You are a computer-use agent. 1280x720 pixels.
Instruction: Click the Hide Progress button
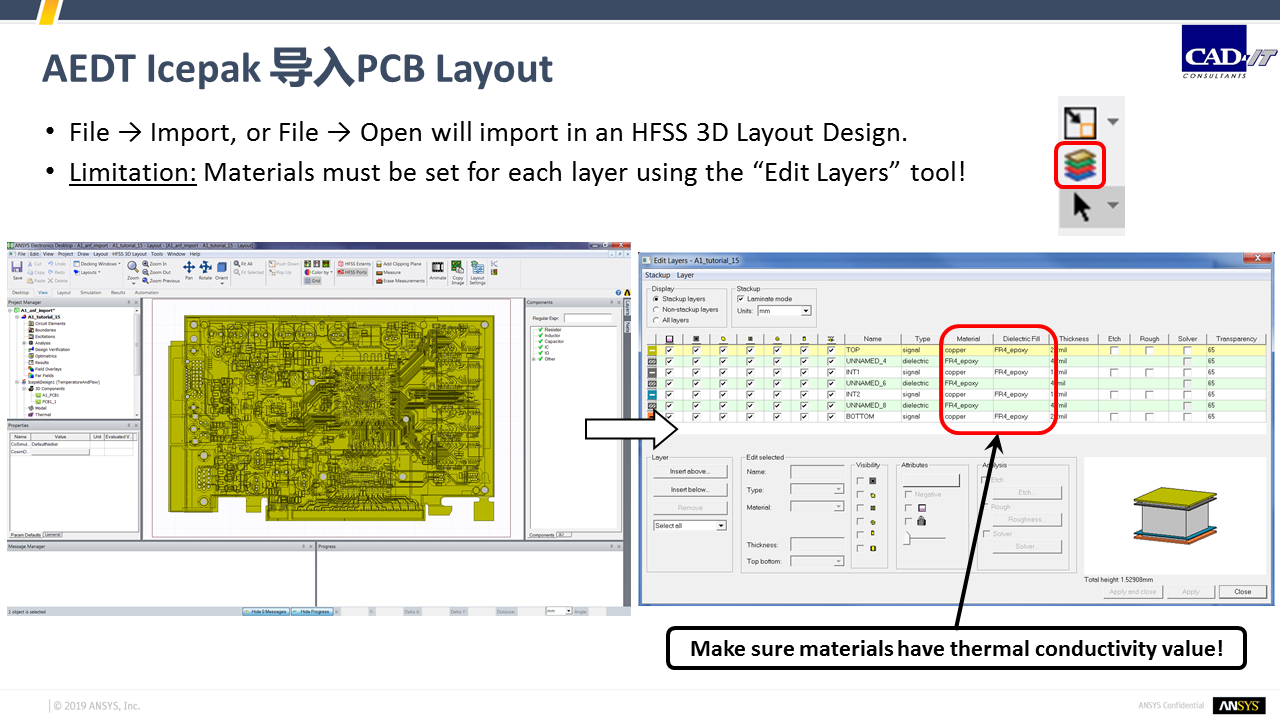[312, 611]
